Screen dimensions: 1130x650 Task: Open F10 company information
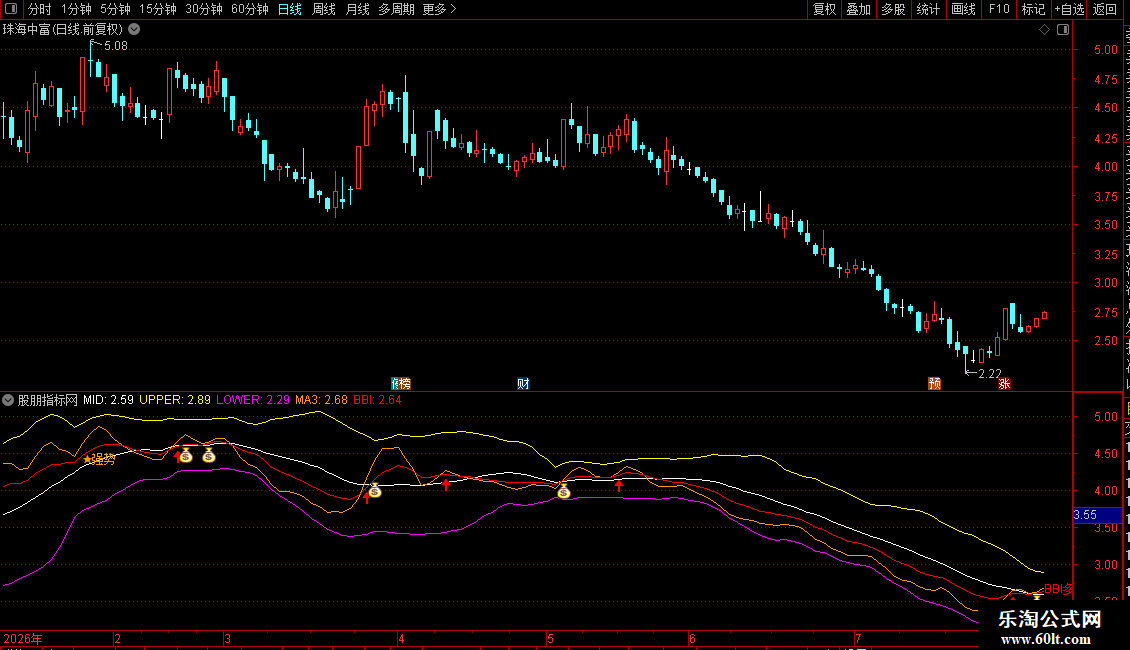tap(999, 9)
